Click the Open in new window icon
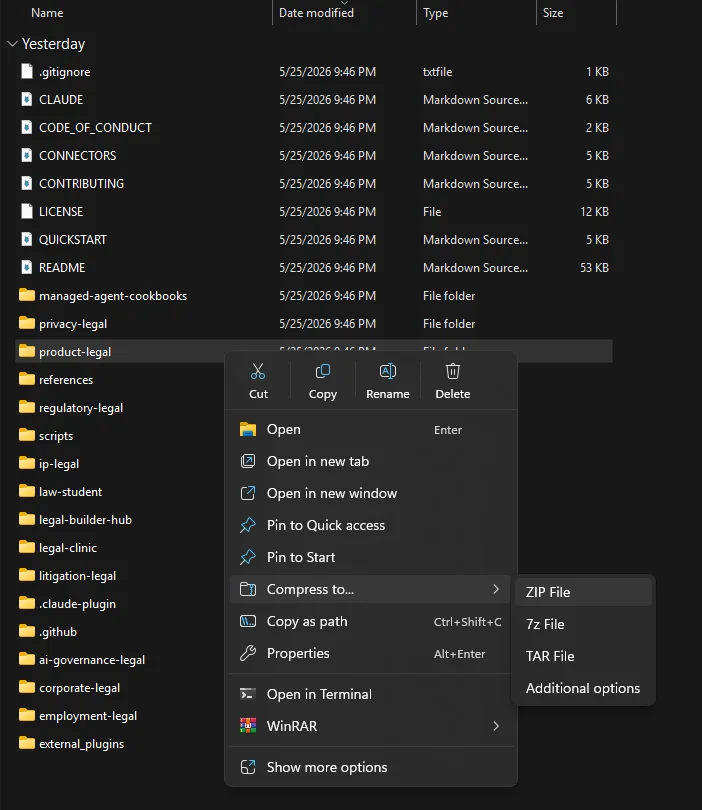 tap(248, 493)
